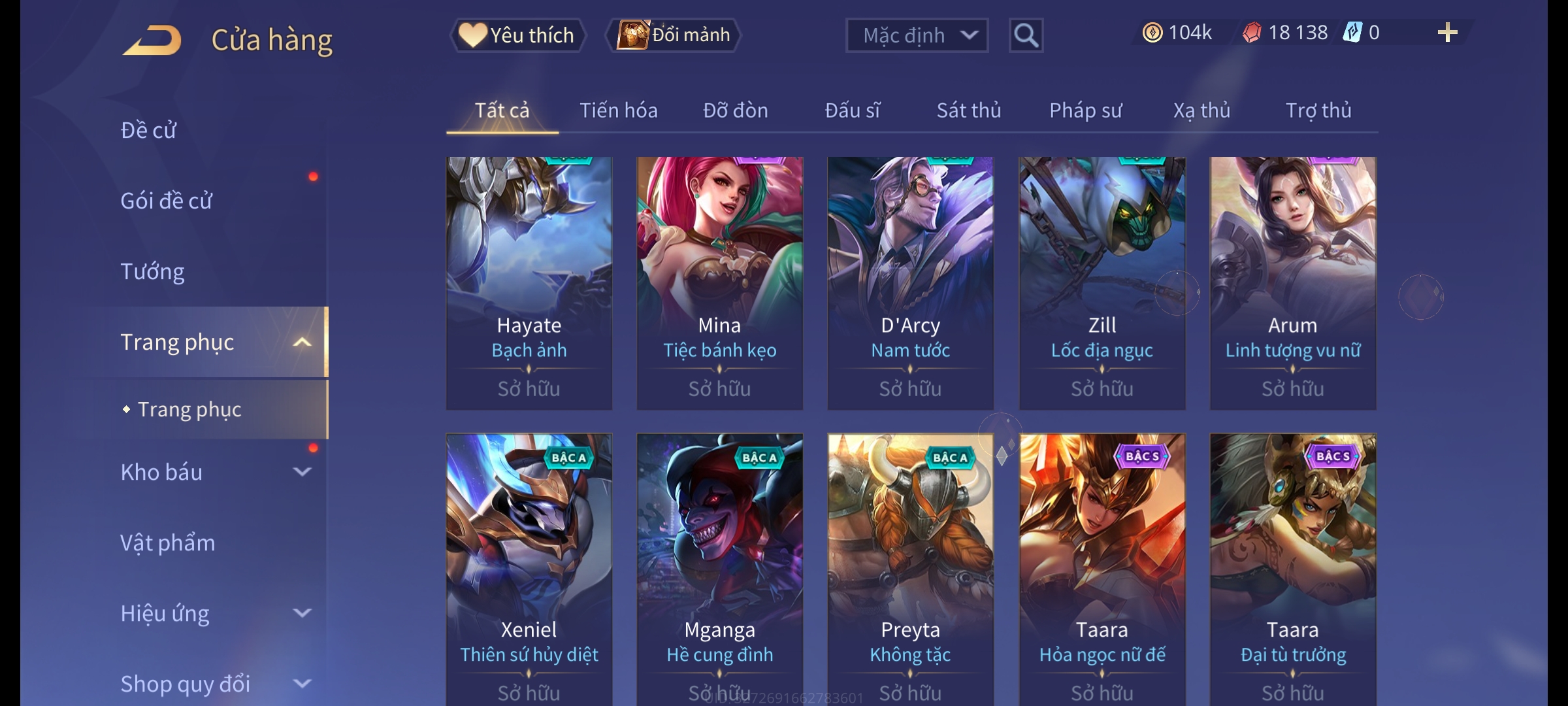1568x706 pixels.
Task: Tap the blue voucher ticket icon
Action: point(1352,32)
